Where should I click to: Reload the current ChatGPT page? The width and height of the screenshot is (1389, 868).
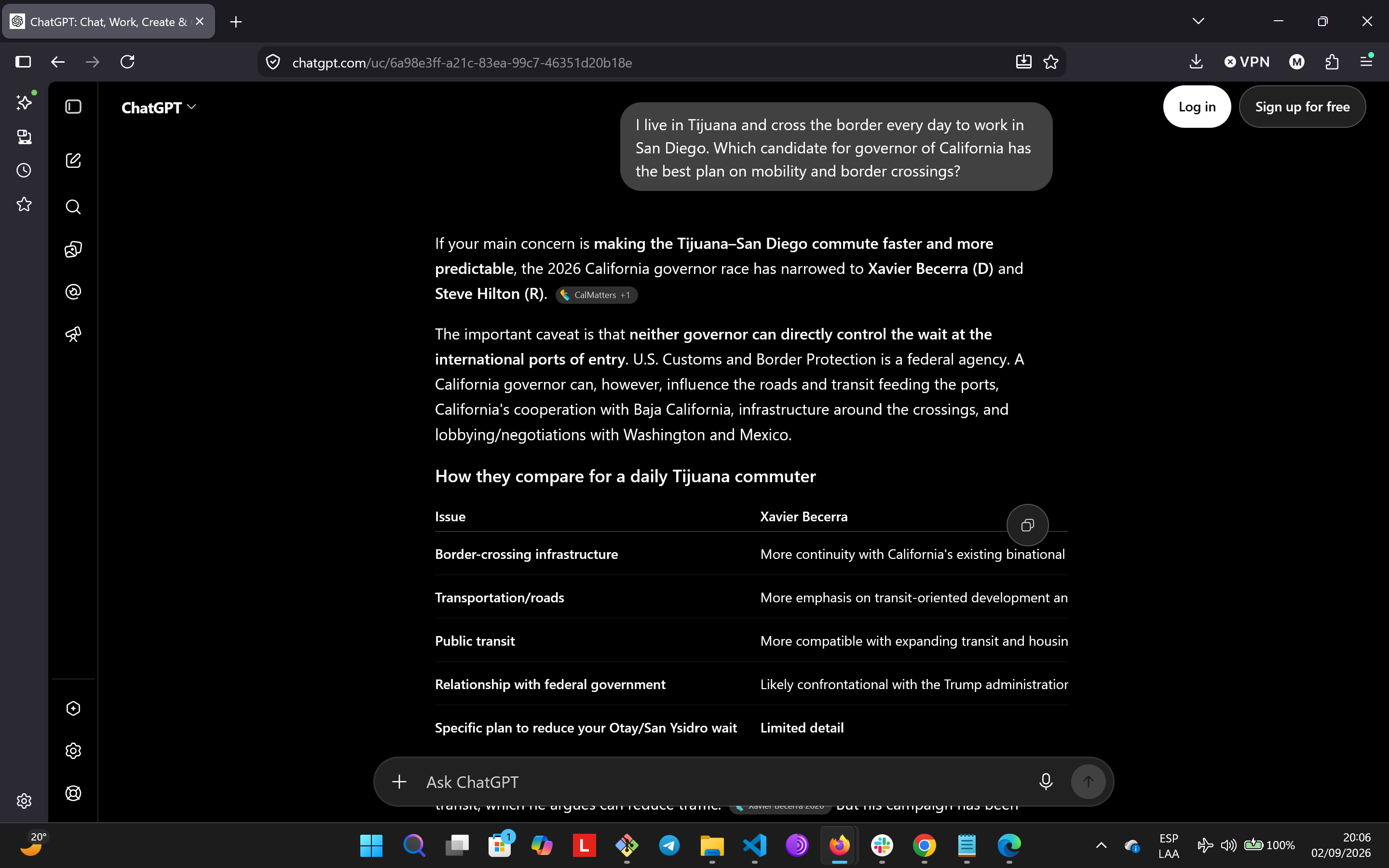pyautogui.click(x=127, y=62)
